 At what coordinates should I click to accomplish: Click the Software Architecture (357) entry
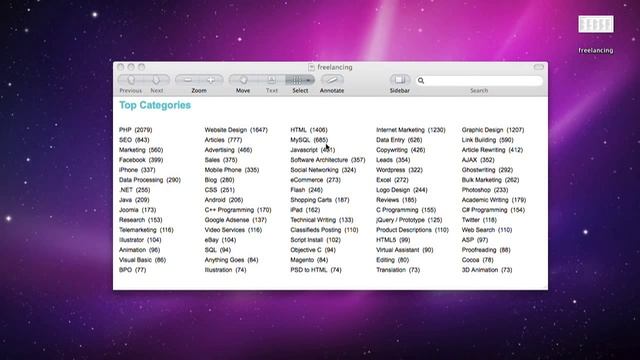(328, 160)
